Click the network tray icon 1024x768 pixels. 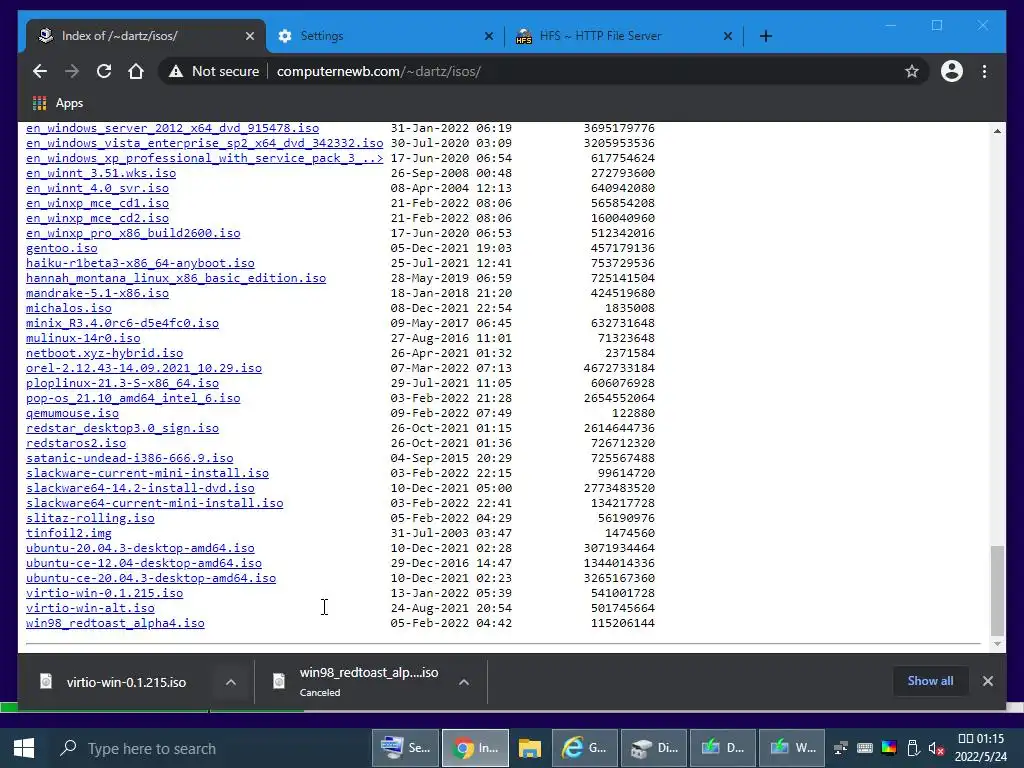click(x=840, y=748)
